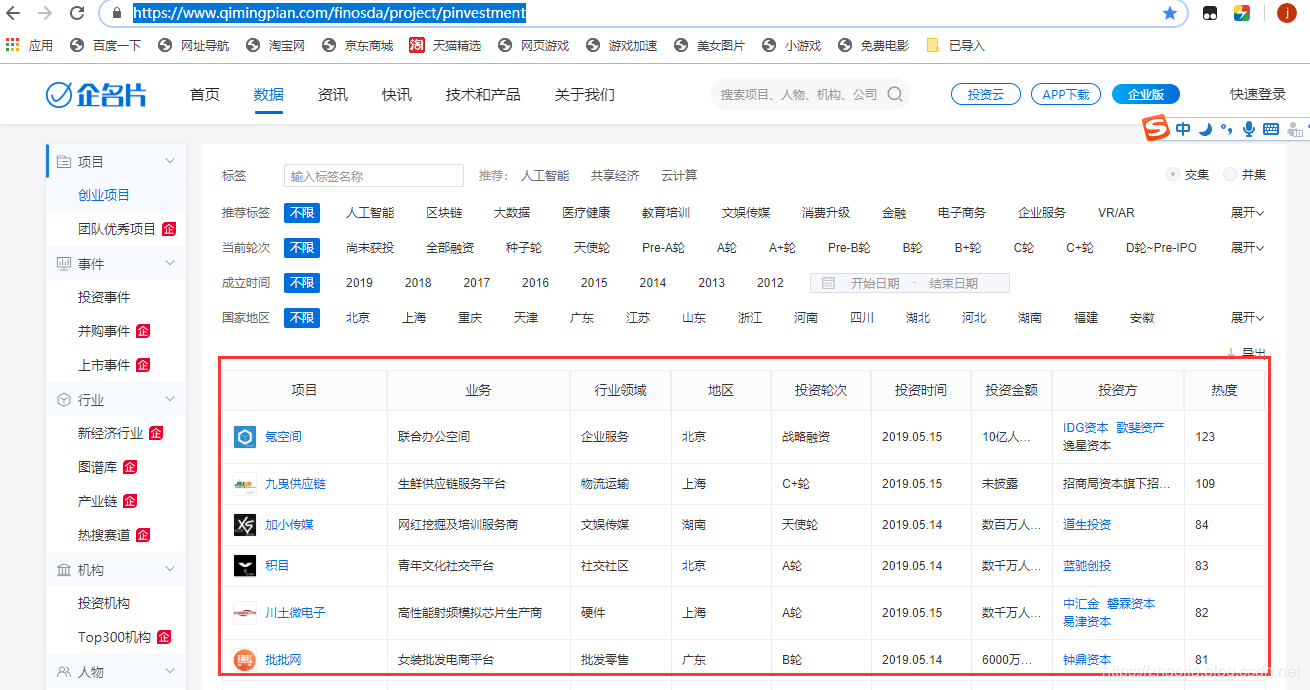Open the 关于我们 navigation tab

tap(585, 94)
